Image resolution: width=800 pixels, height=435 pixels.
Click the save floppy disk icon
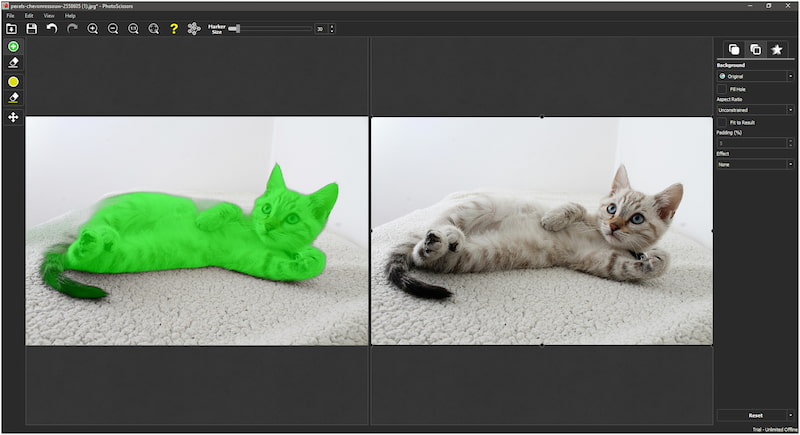pyautogui.click(x=32, y=29)
